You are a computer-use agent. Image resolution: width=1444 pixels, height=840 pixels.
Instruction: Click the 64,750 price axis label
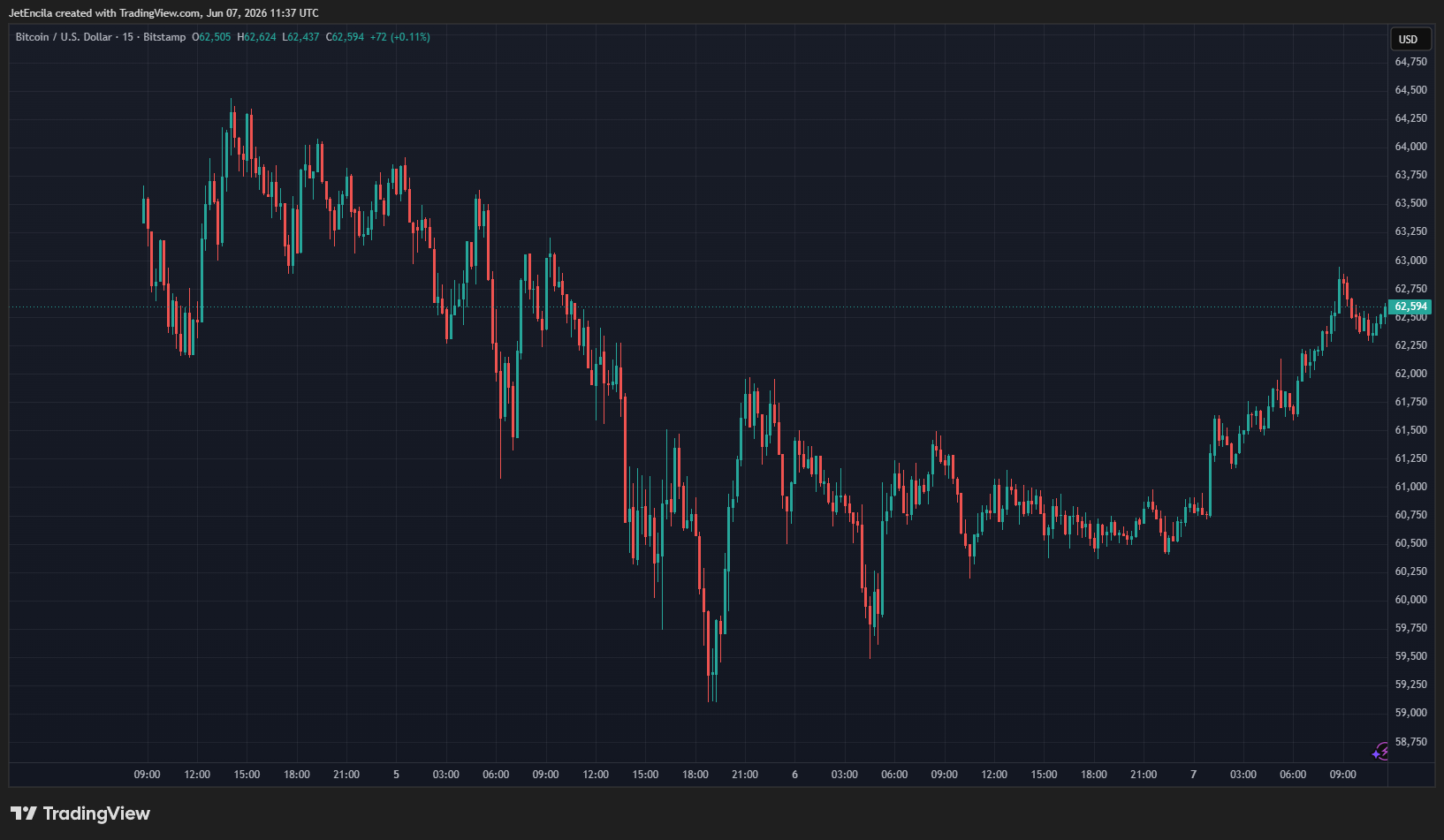pos(1410,62)
